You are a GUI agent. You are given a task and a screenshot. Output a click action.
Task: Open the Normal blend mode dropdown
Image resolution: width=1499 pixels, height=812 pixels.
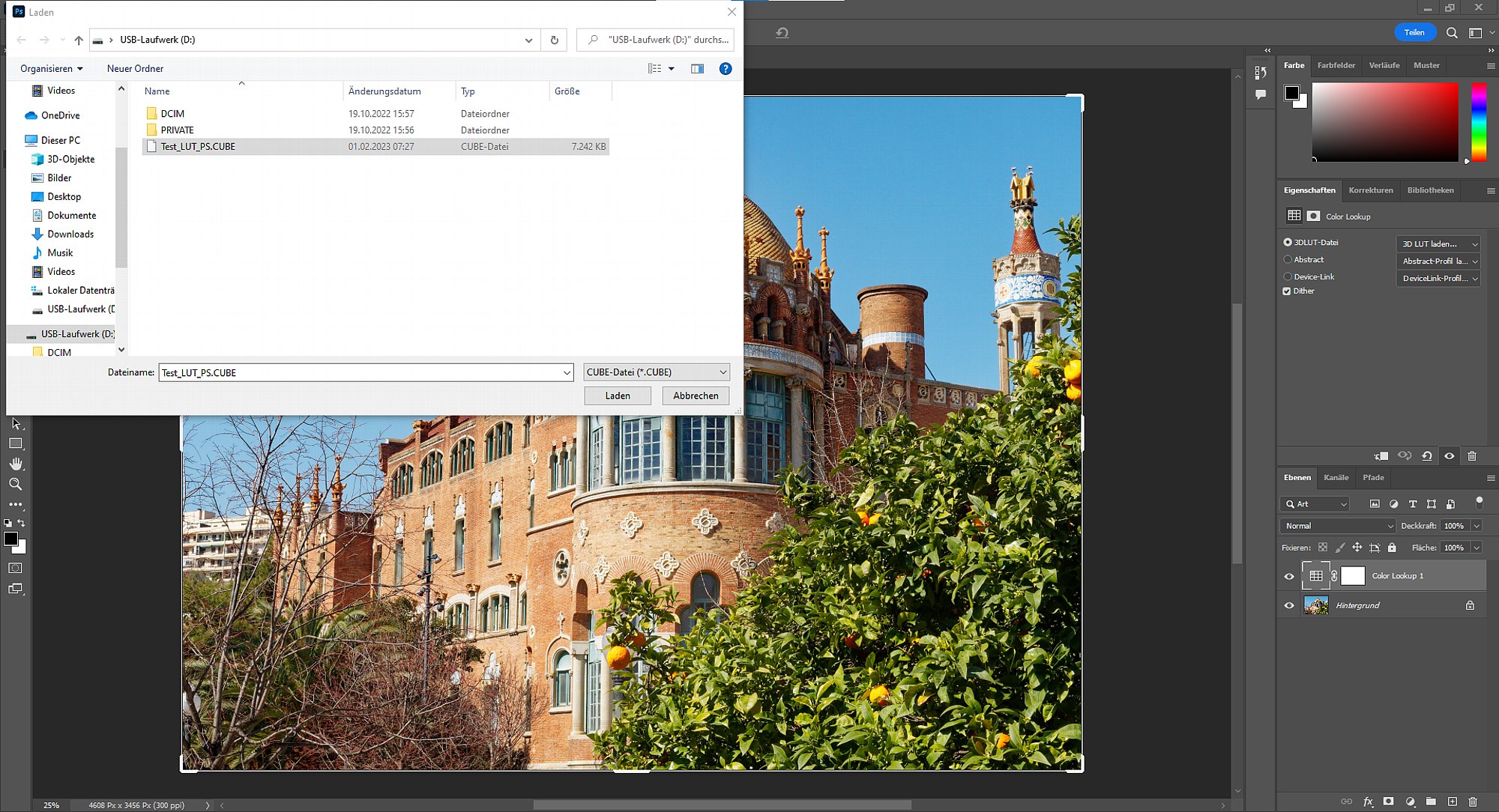(1338, 526)
